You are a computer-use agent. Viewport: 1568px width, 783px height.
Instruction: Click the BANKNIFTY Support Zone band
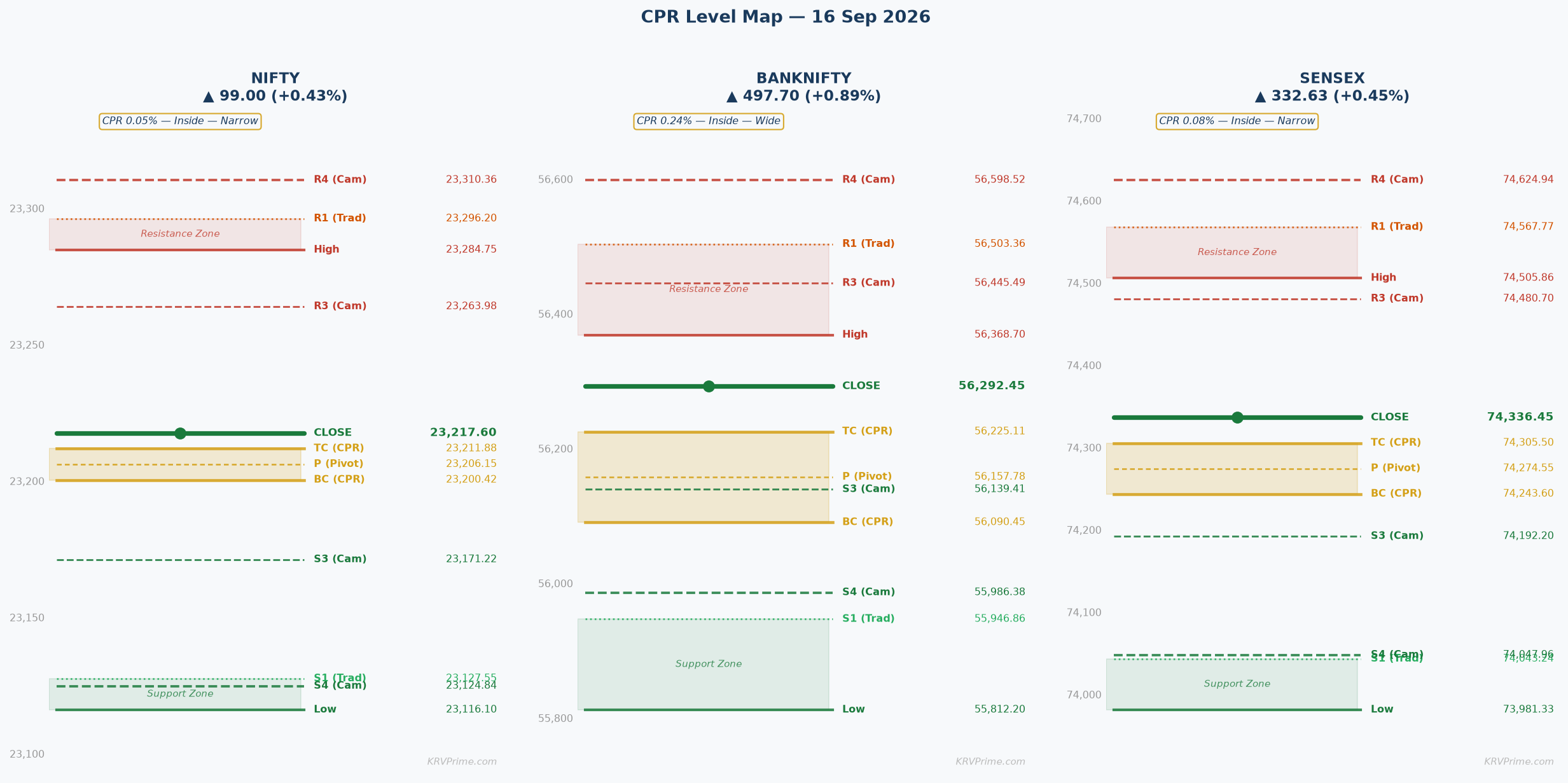tap(703, 664)
